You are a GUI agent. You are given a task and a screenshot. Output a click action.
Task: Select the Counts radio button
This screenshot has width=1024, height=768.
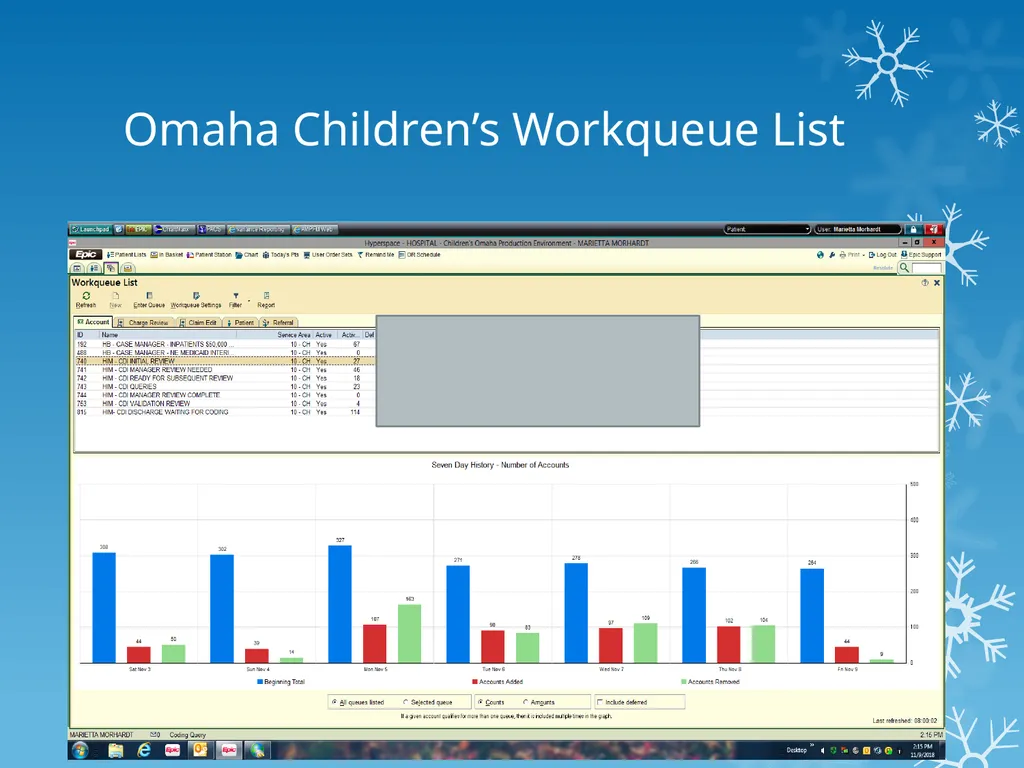[x=480, y=702]
